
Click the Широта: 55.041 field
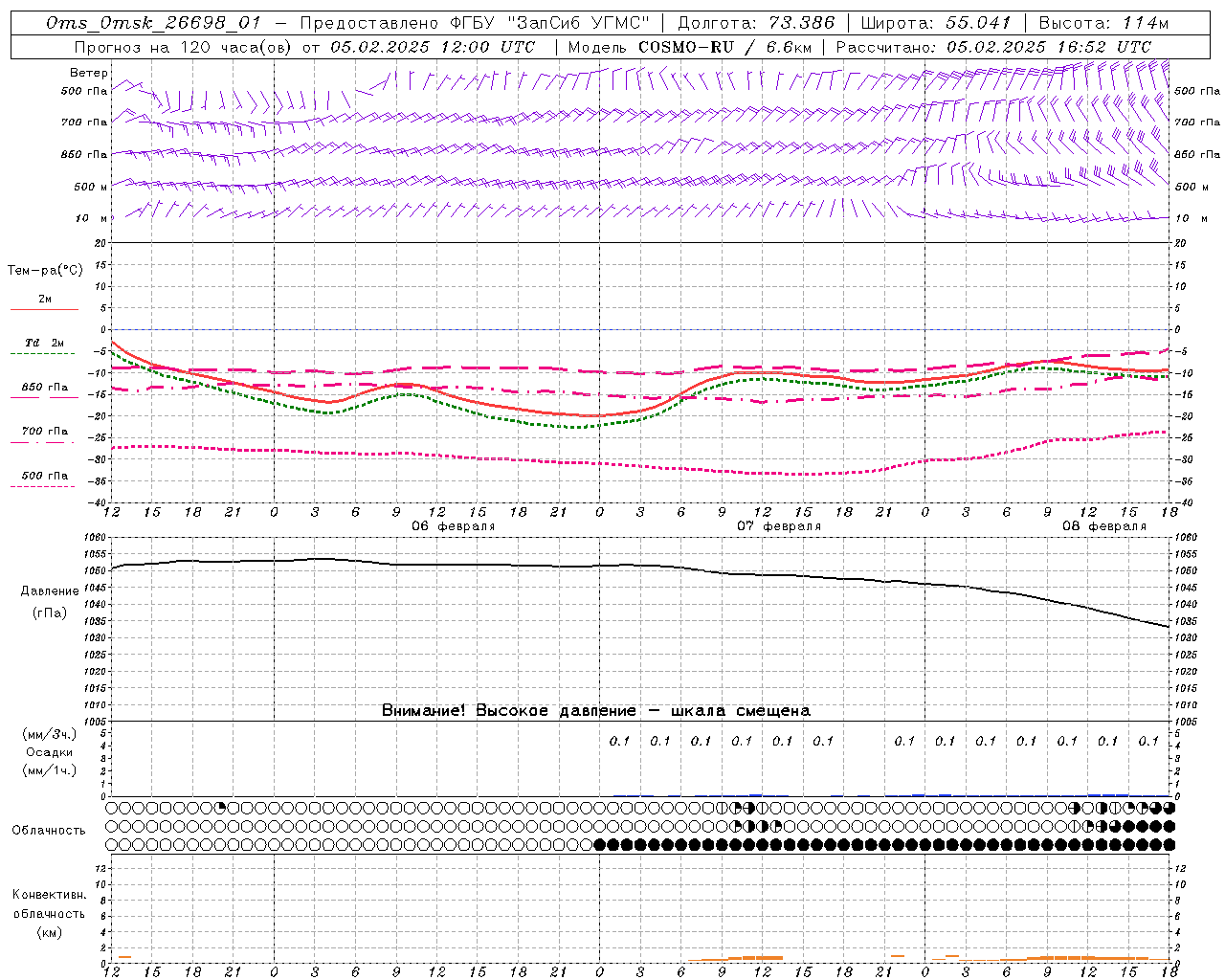(x=936, y=23)
